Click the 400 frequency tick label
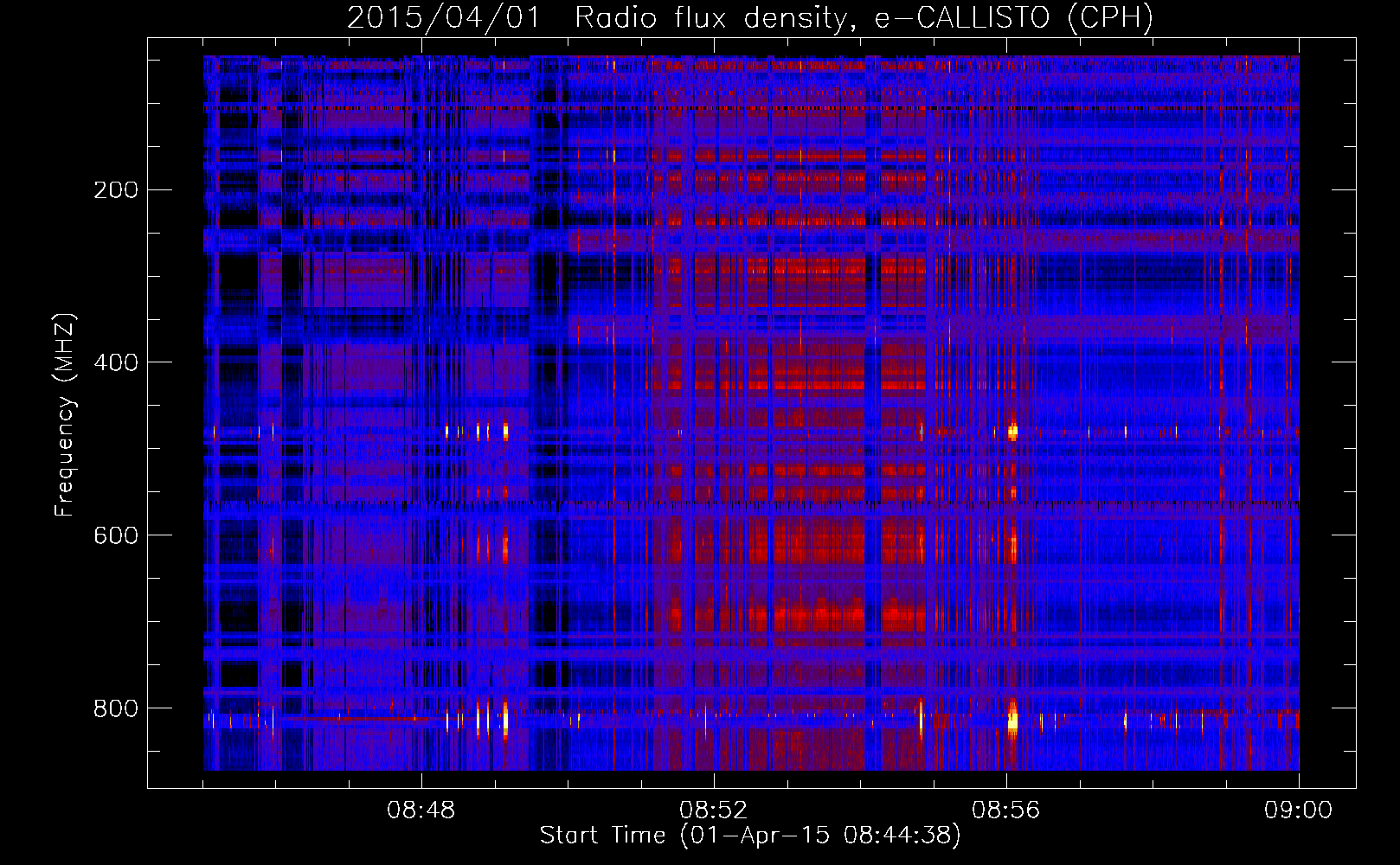 116,362
